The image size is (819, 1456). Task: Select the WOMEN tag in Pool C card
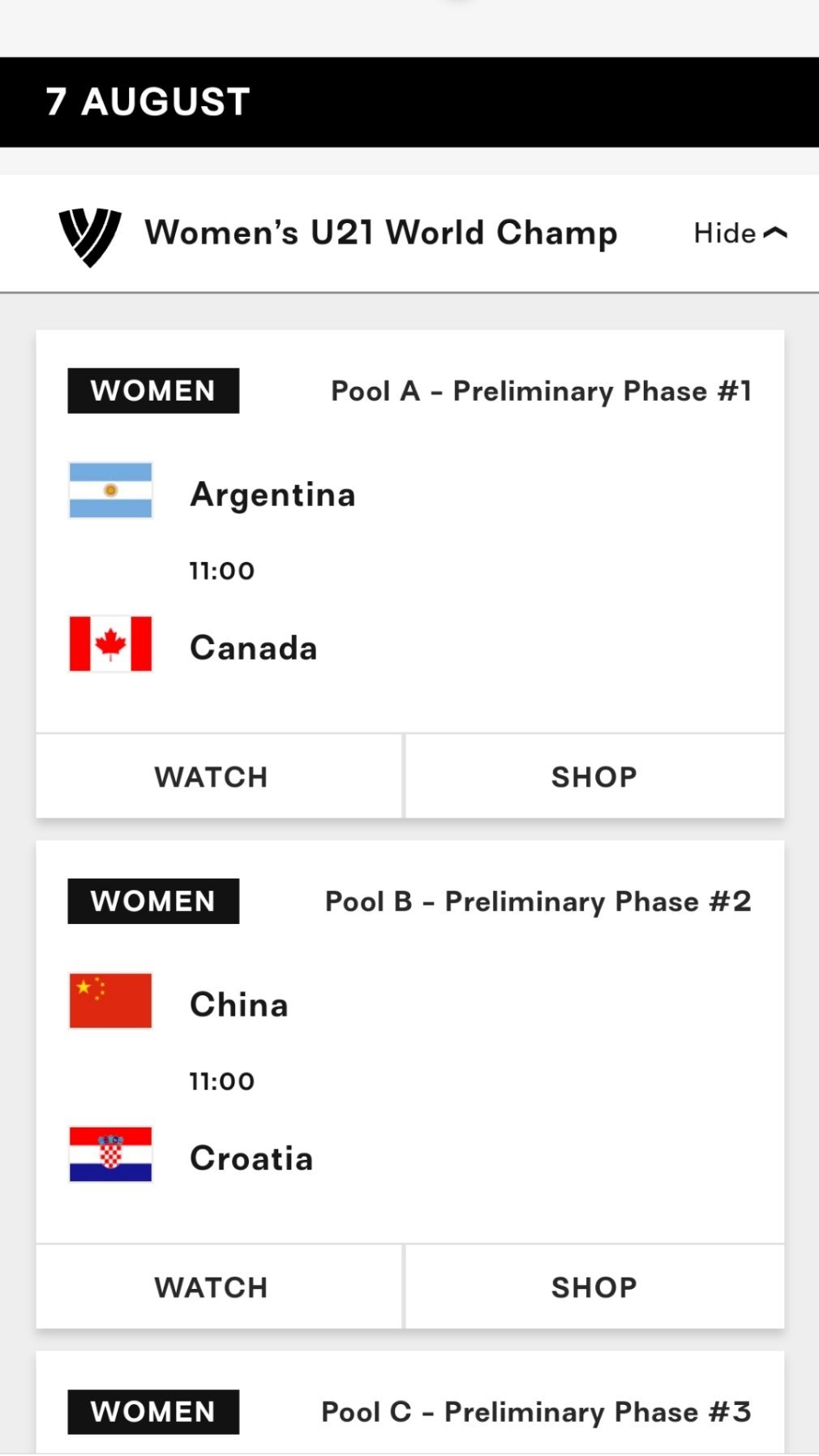coord(153,1411)
